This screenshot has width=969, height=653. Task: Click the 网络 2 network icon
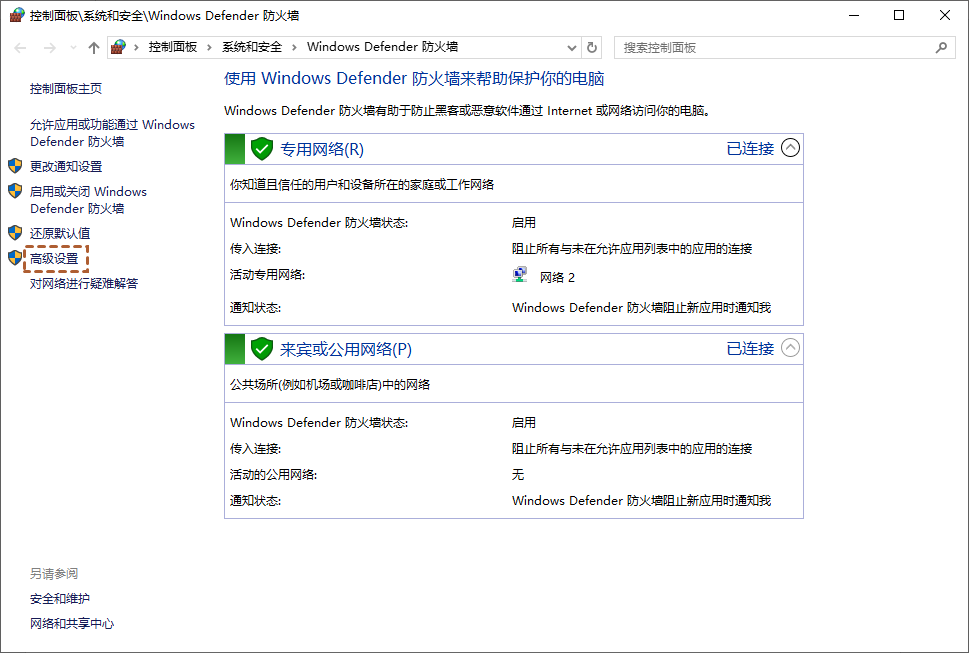[x=521, y=277]
